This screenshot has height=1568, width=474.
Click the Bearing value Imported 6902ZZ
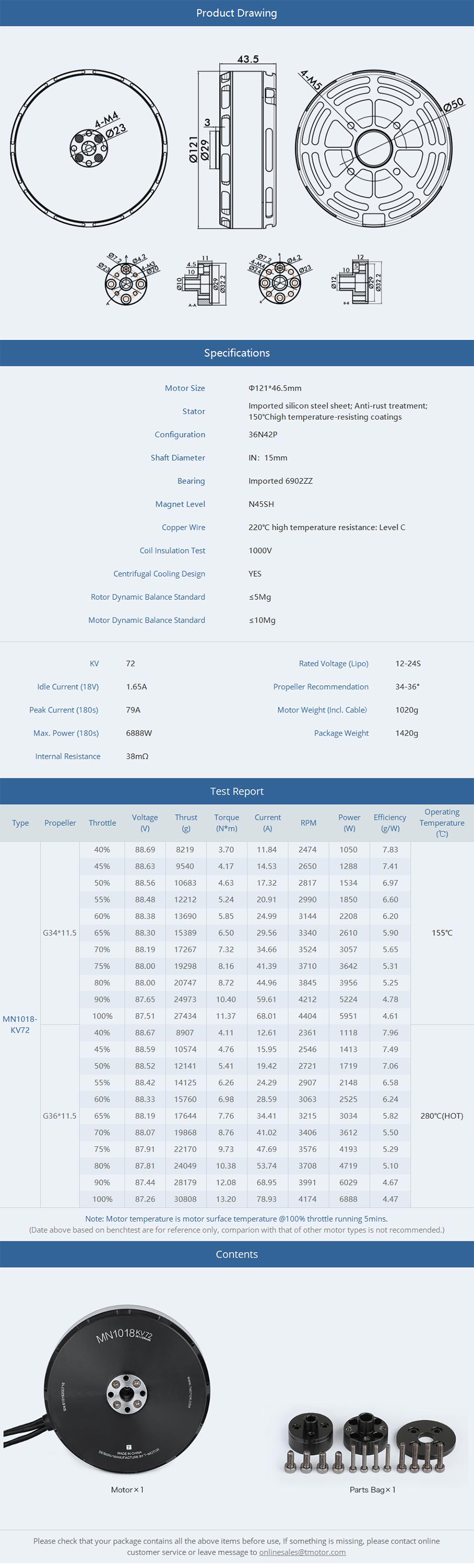click(x=281, y=481)
